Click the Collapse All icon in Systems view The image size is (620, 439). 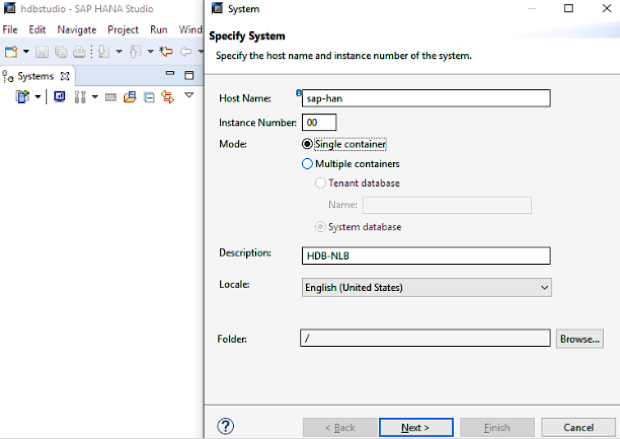(148, 97)
